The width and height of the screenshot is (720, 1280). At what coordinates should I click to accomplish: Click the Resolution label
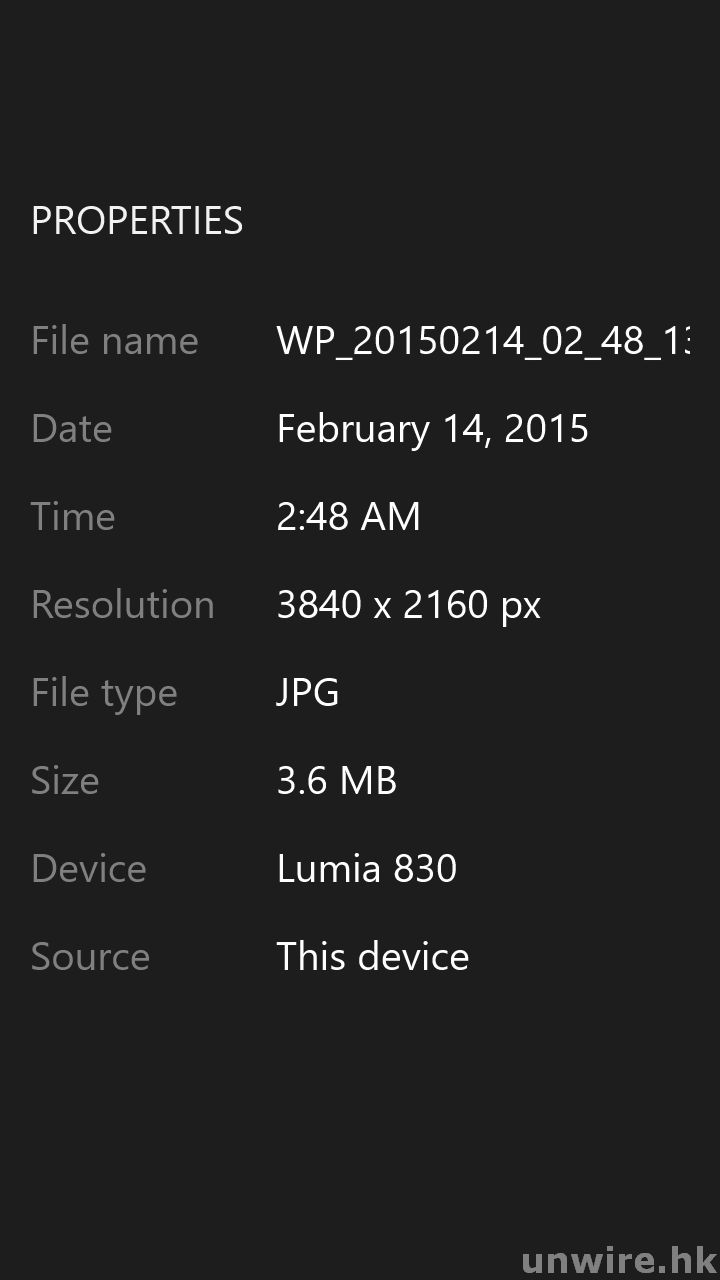(x=122, y=605)
